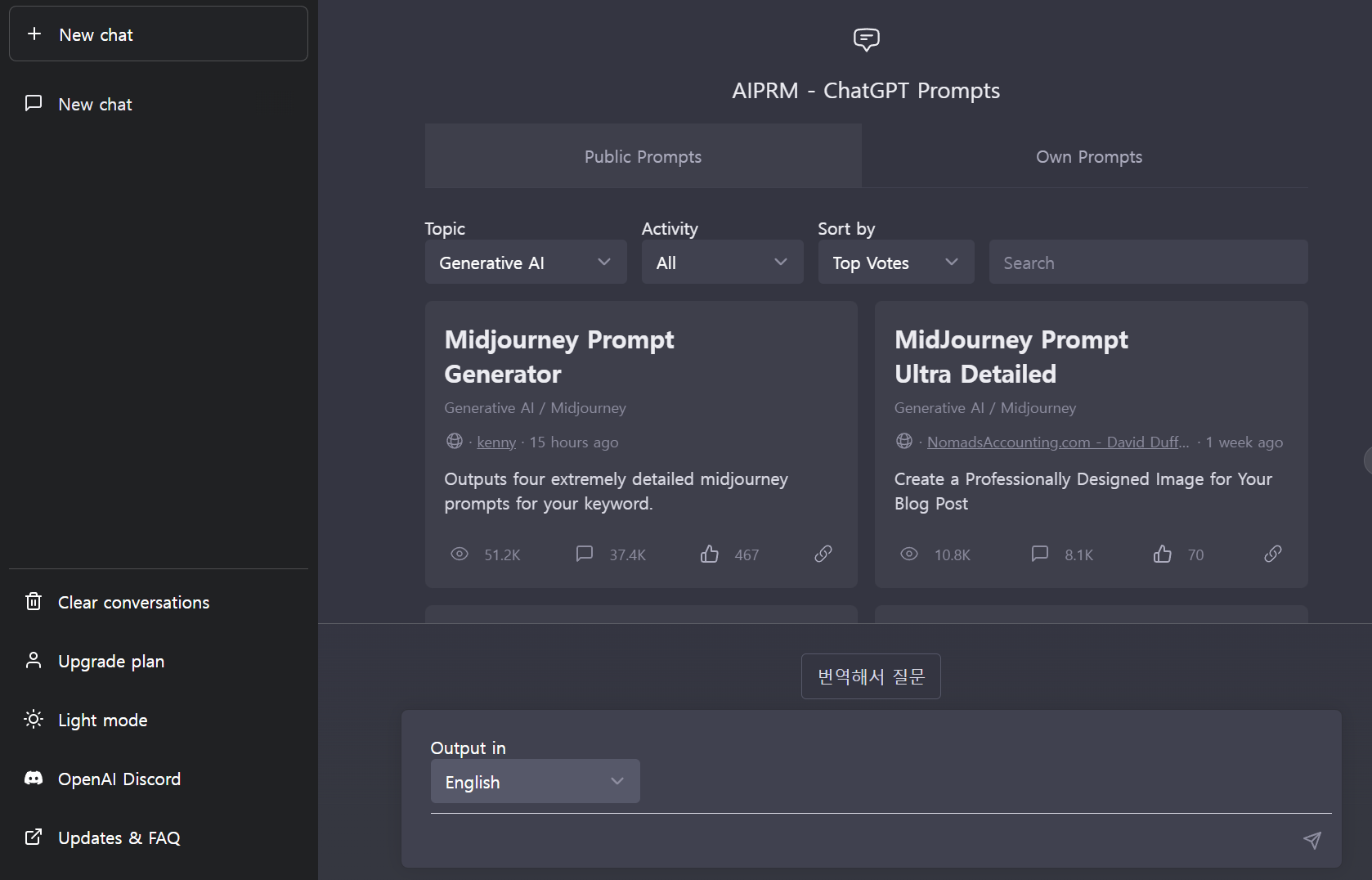Switch to the Public Prompts tab
The height and width of the screenshot is (880, 1372).
(643, 156)
